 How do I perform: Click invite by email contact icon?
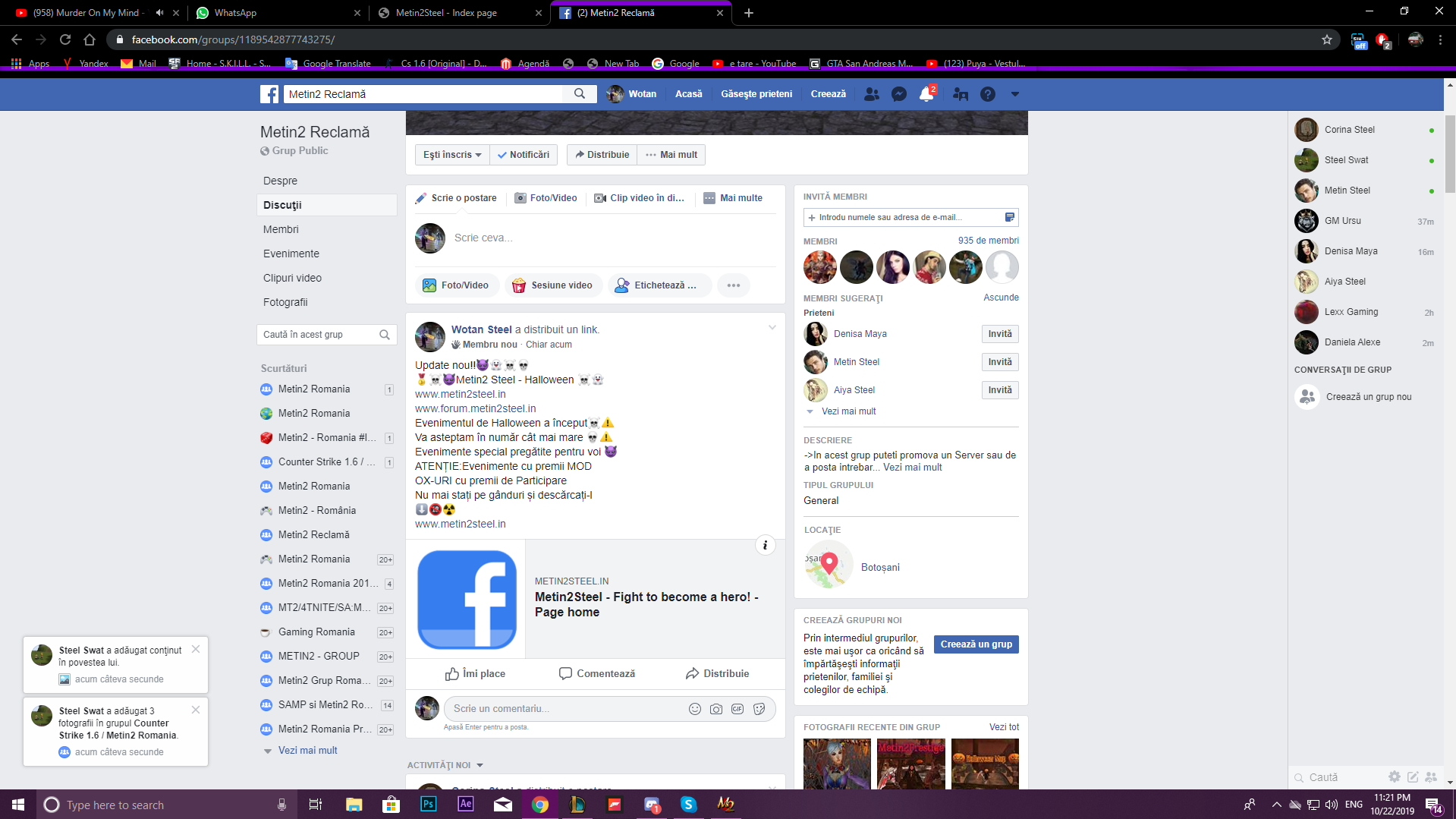(1010, 217)
